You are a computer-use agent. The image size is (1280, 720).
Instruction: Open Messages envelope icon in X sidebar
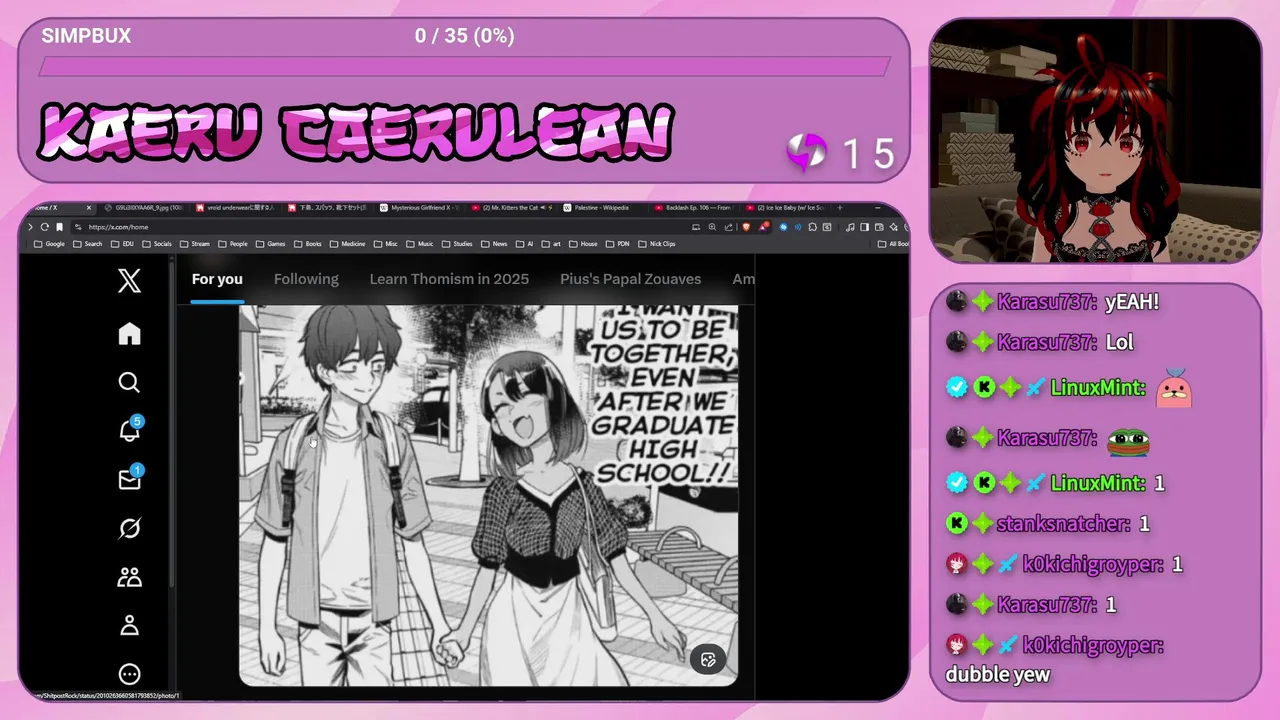click(x=130, y=478)
